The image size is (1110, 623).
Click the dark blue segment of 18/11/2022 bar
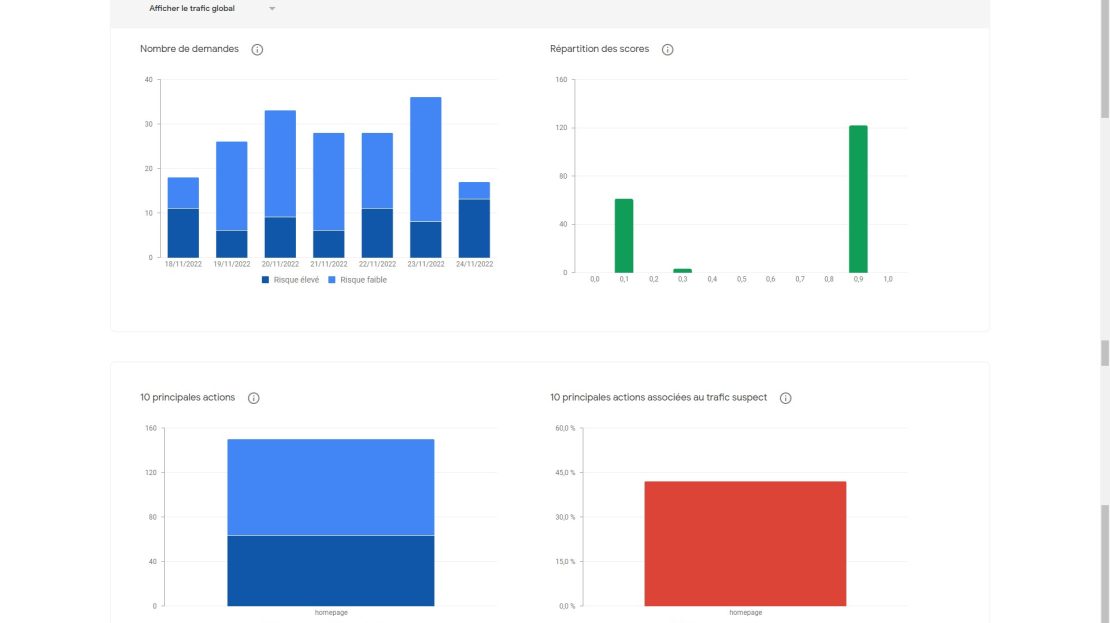point(183,233)
